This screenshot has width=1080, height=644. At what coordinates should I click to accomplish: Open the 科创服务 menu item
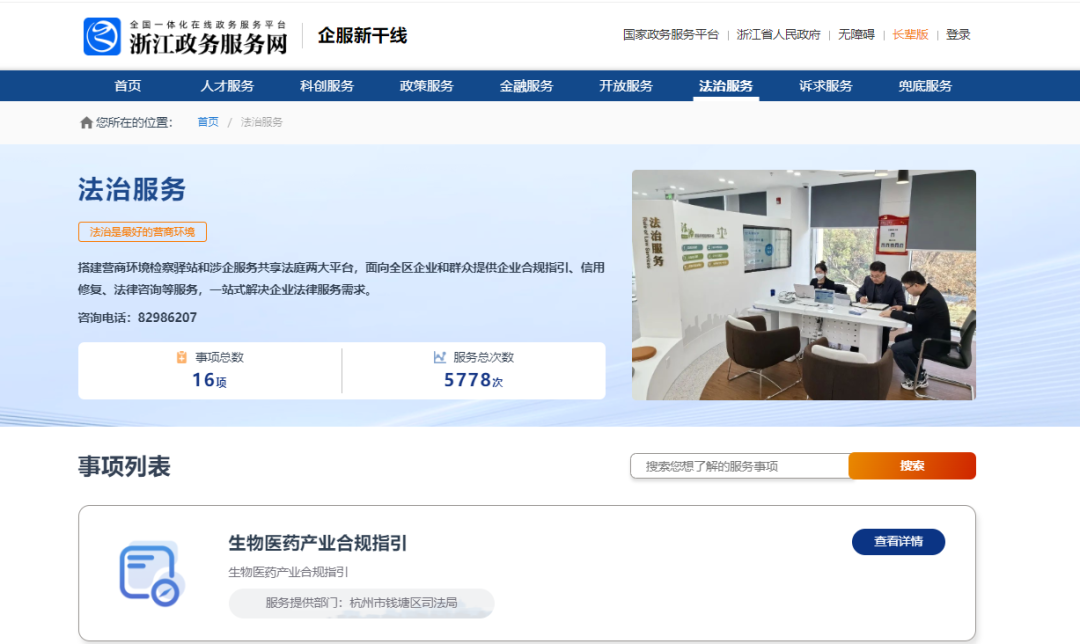click(x=327, y=86)
